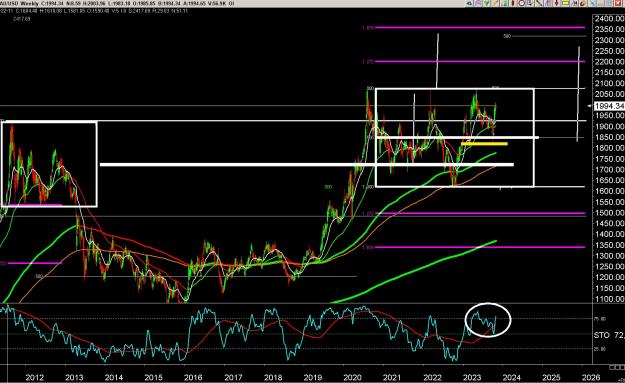Click the green-red bars toolbar icon
Screen dimensions: 625x383
pos(504,3)
